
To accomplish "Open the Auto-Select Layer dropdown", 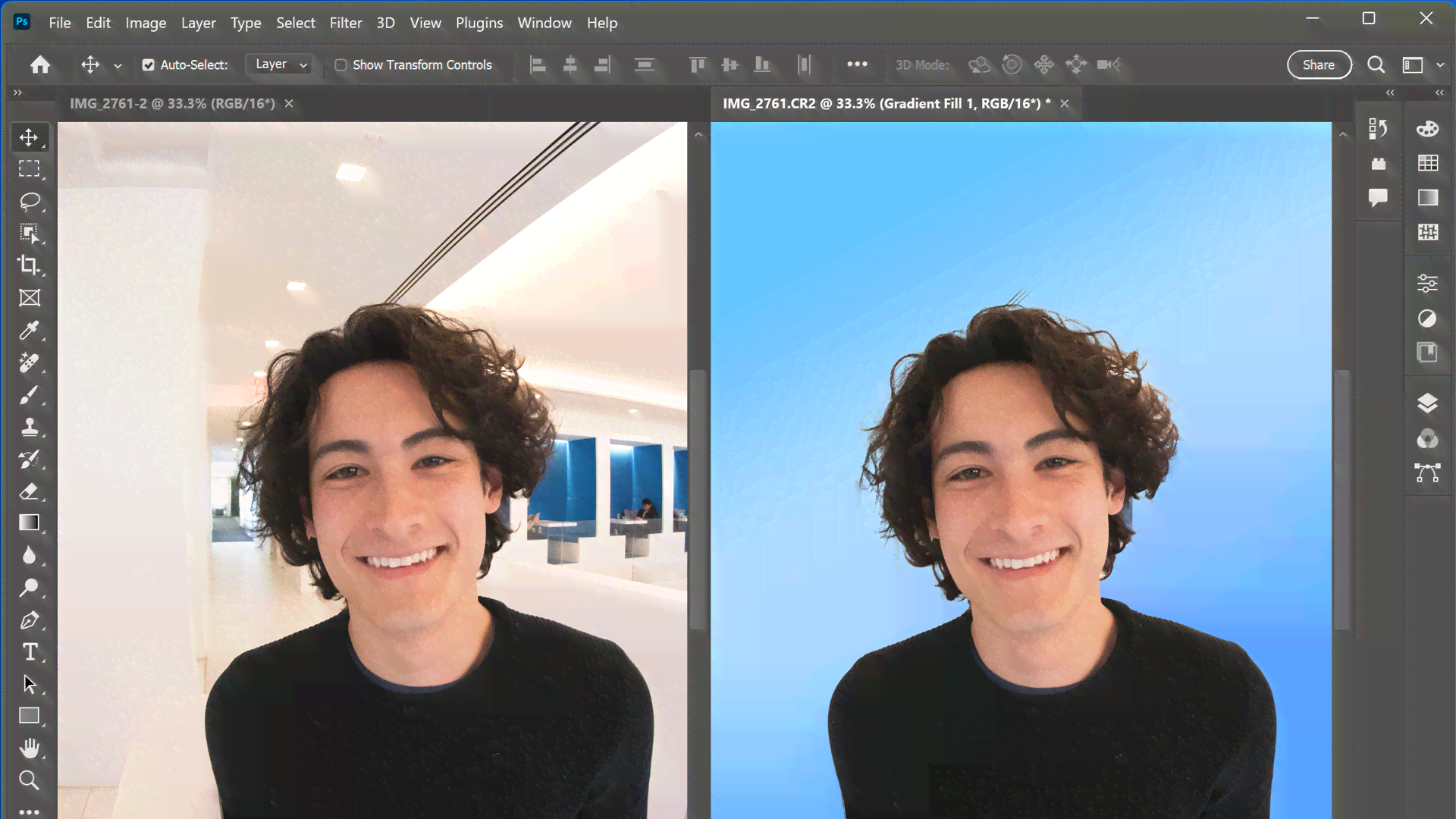I will [280, 64].
